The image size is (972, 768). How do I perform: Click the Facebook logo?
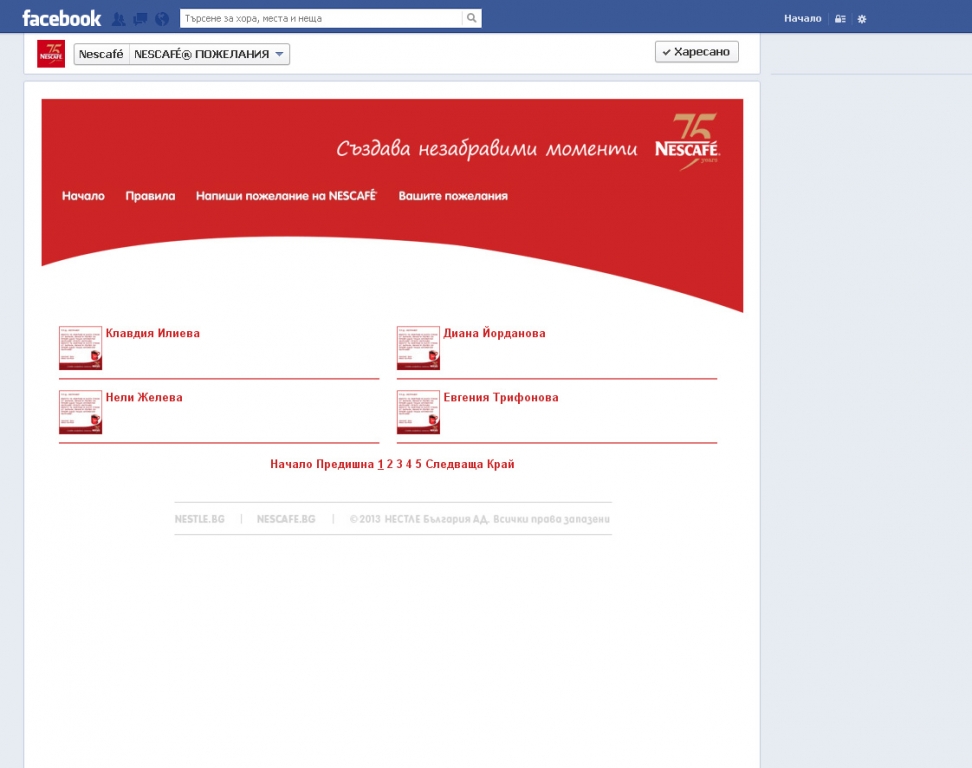tap(61, 19)
